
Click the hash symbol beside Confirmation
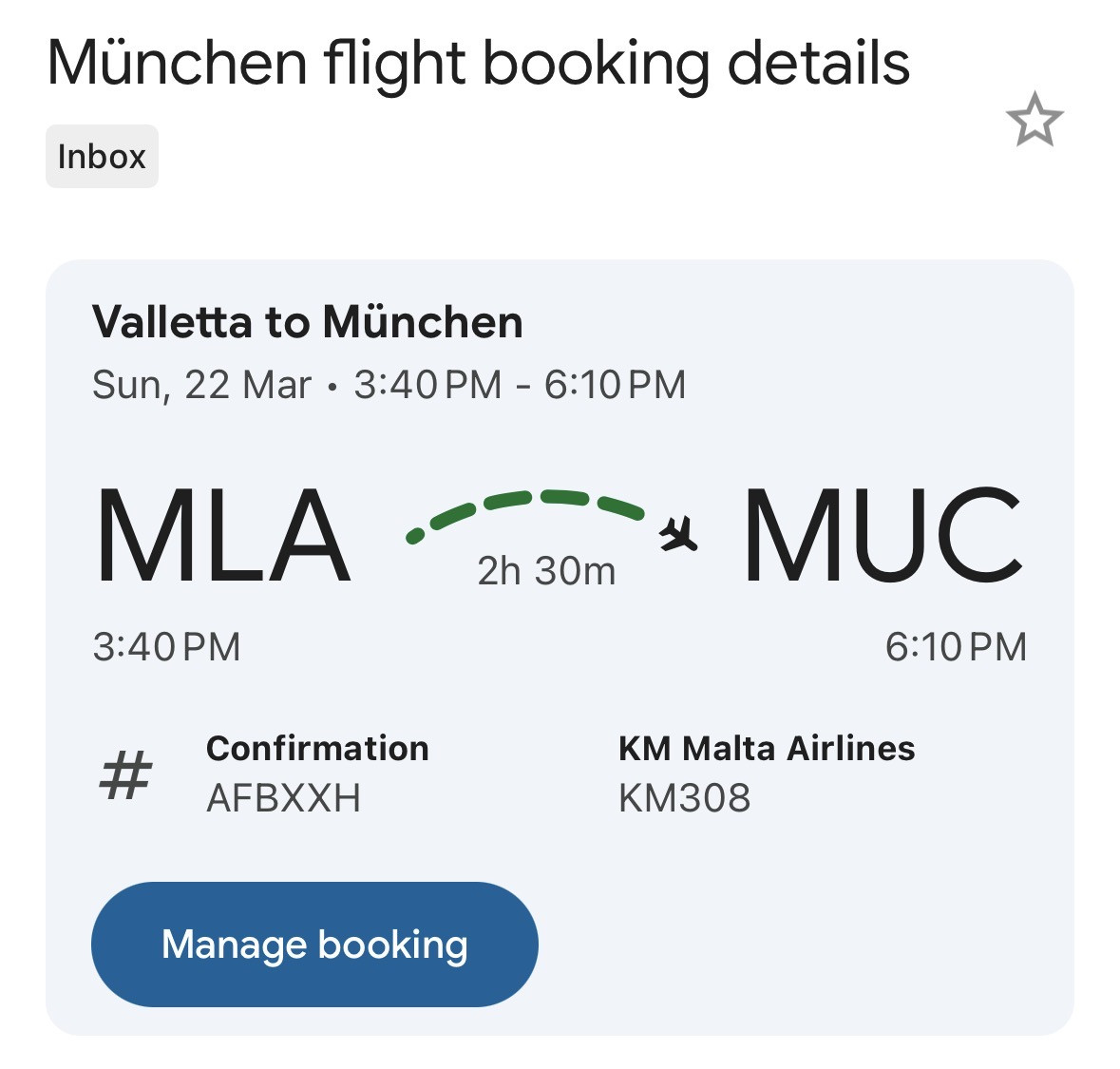[x=125, y=774]
